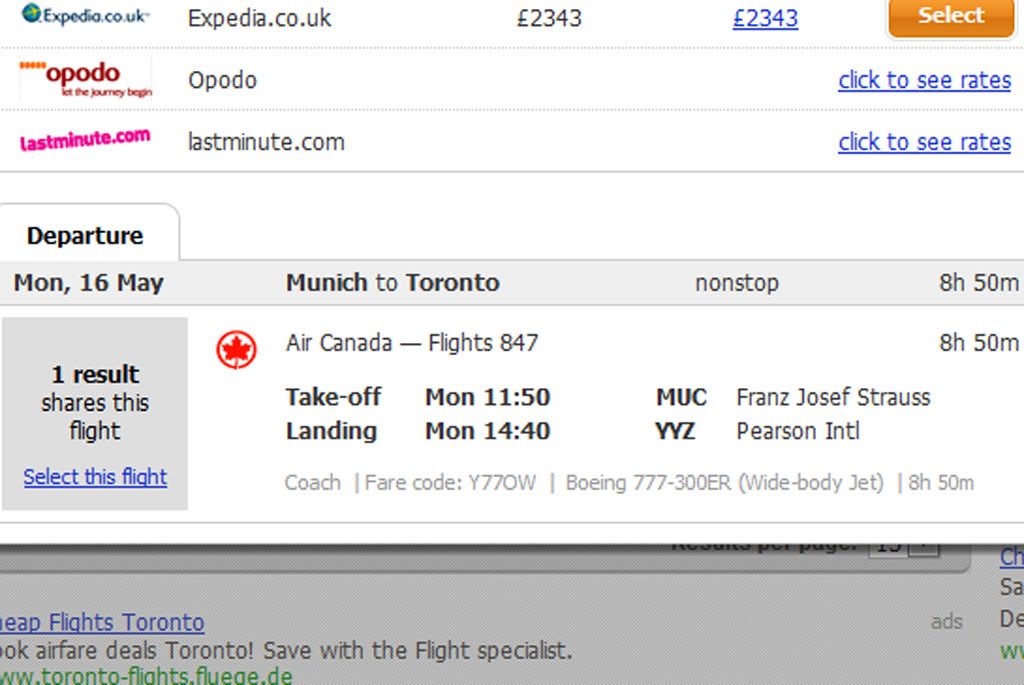Open the Cheap Flights Toronto ad link
This screenshot has width=1024, height=685.
point(102,622)
